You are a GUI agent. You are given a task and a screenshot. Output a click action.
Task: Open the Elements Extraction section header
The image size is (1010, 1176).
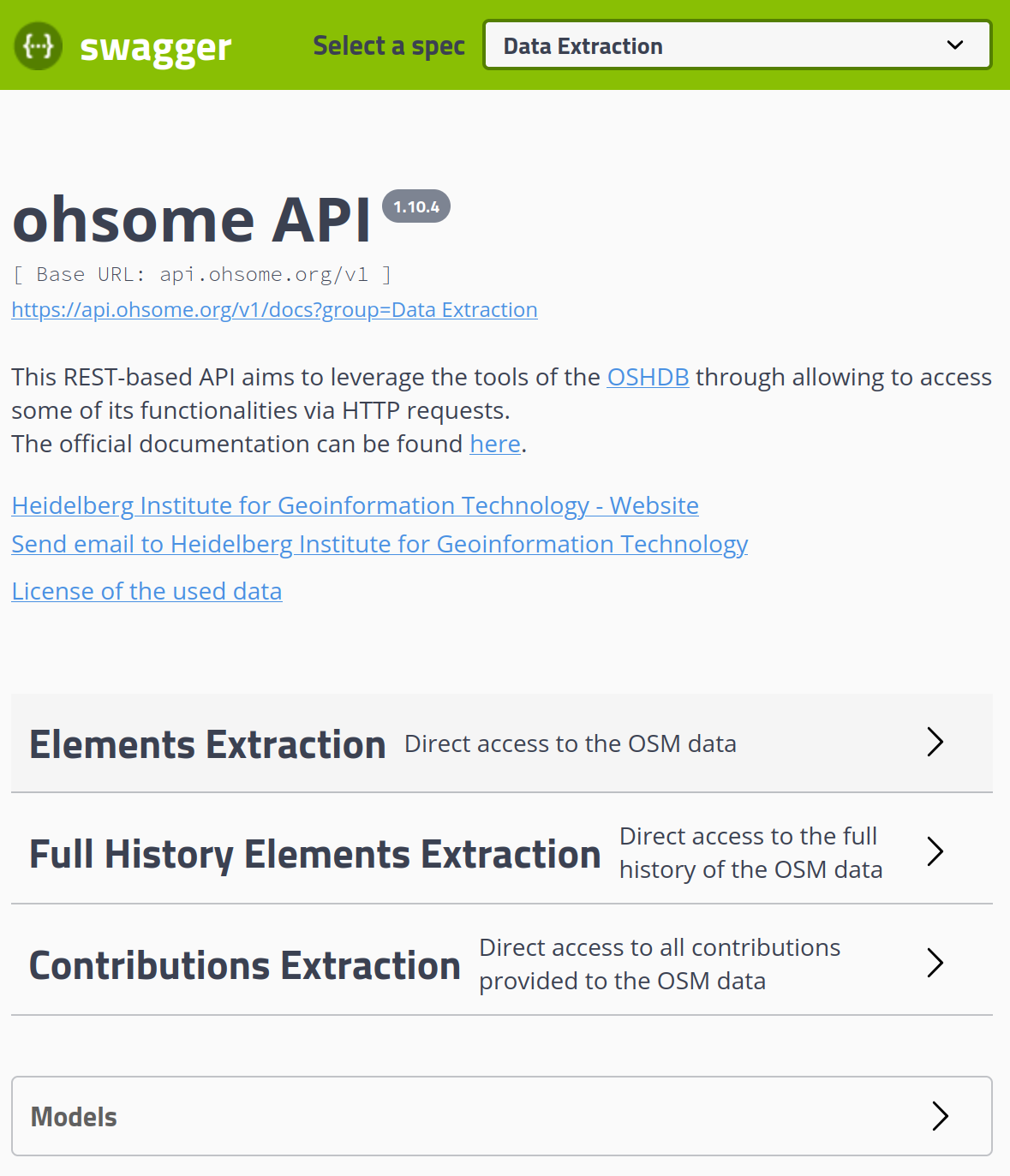207,743
